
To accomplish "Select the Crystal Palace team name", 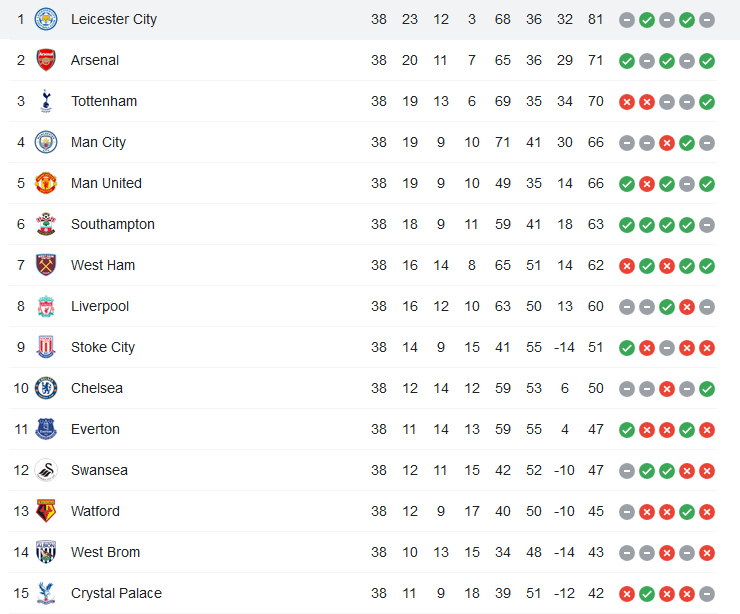I will click(x=116, y=593).
